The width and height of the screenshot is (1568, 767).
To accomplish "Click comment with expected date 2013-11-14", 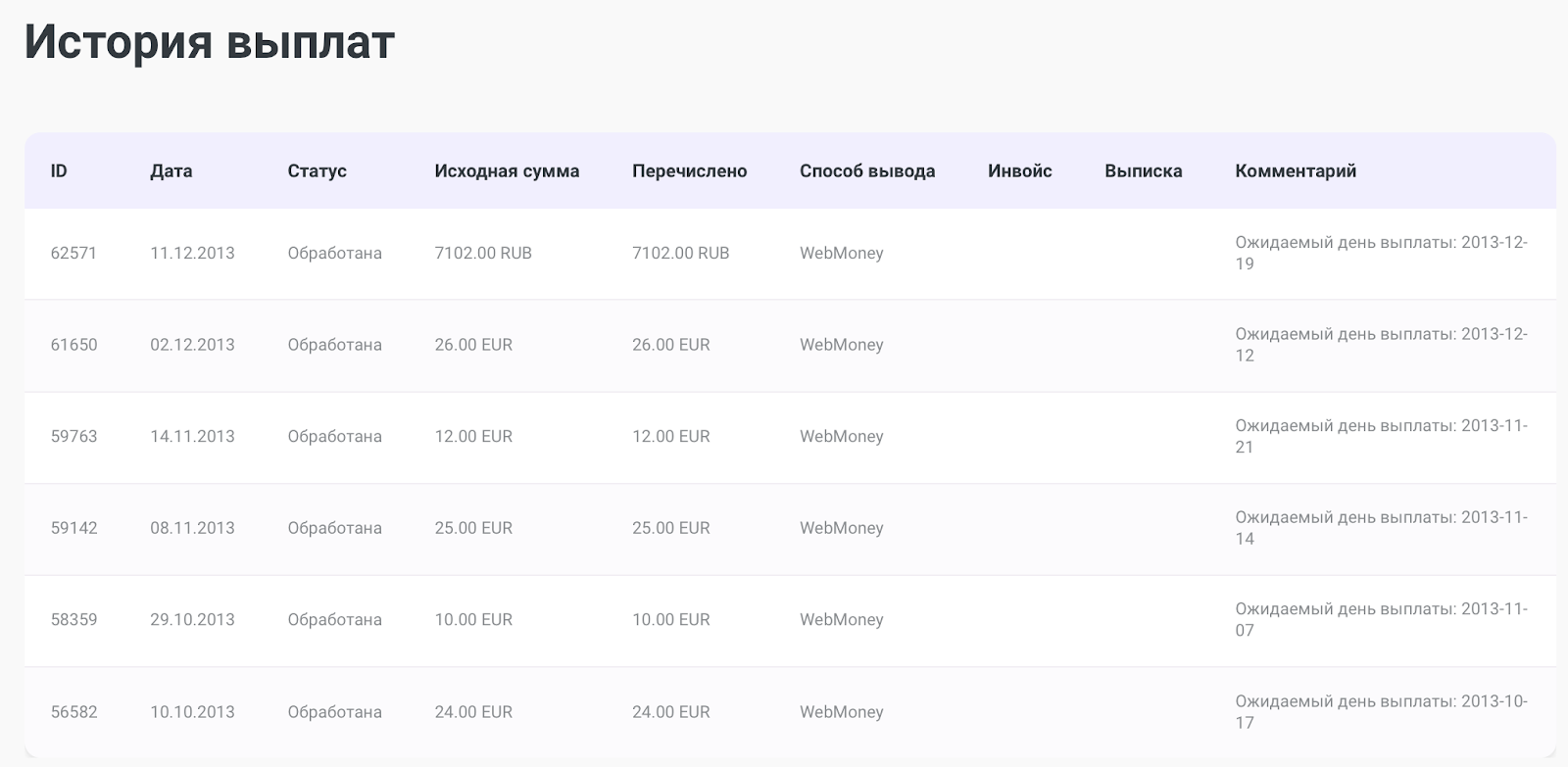I will click(1382, 528).
